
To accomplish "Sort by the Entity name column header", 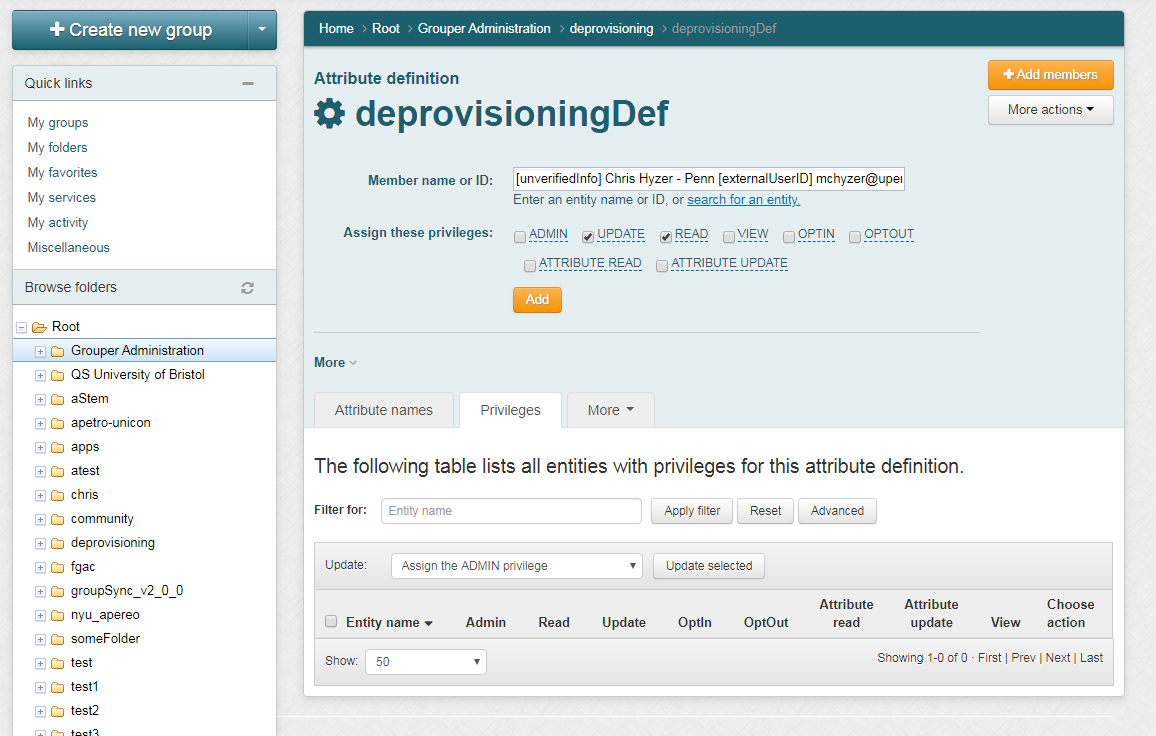I will 389,622.
